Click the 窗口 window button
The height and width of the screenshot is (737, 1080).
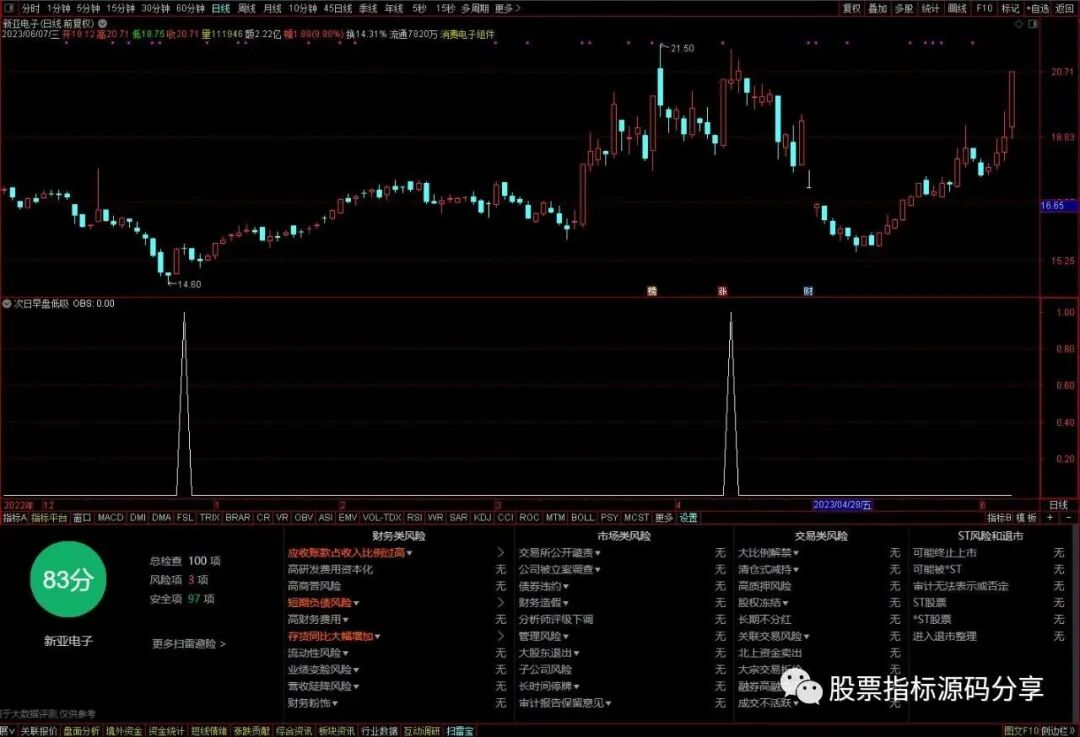(82, 517)
